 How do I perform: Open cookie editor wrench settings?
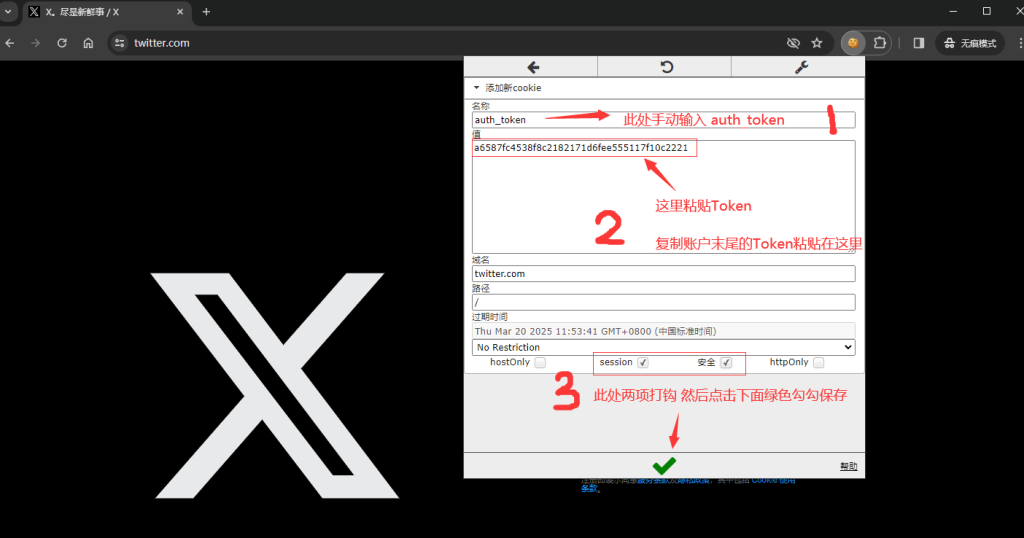[x=801, y=67]
